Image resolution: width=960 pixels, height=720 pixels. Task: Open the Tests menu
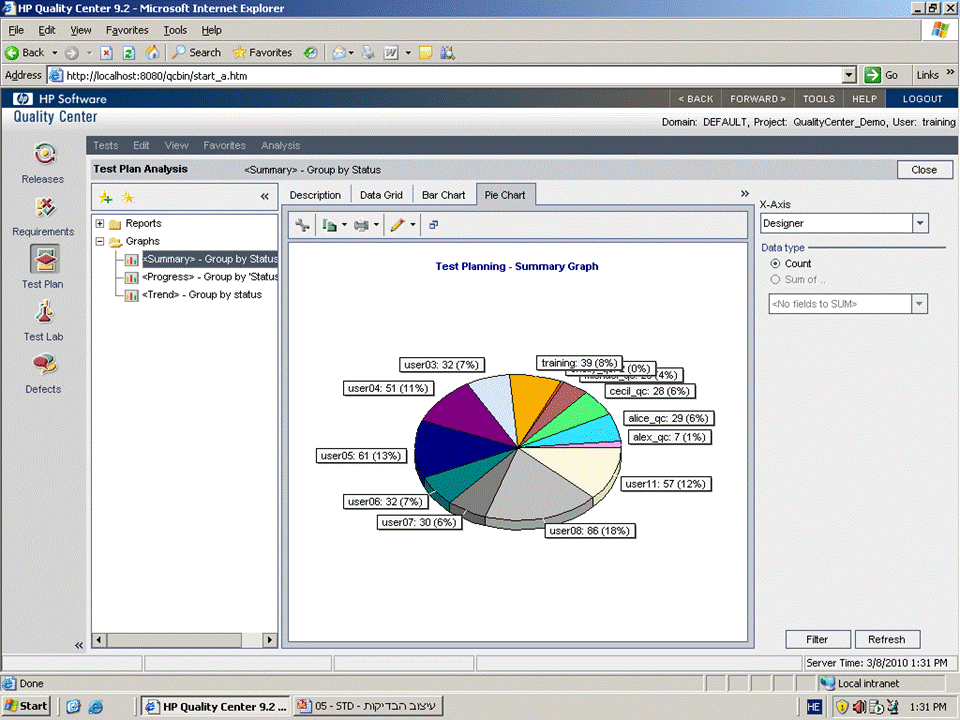coord(105,145)
